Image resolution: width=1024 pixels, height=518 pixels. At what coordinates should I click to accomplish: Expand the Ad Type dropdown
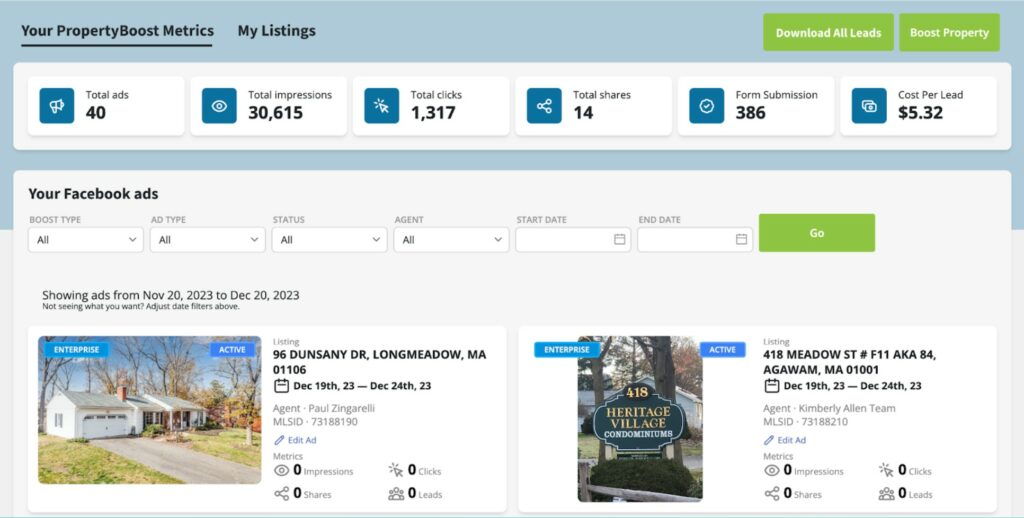click(x=208, y=240)
